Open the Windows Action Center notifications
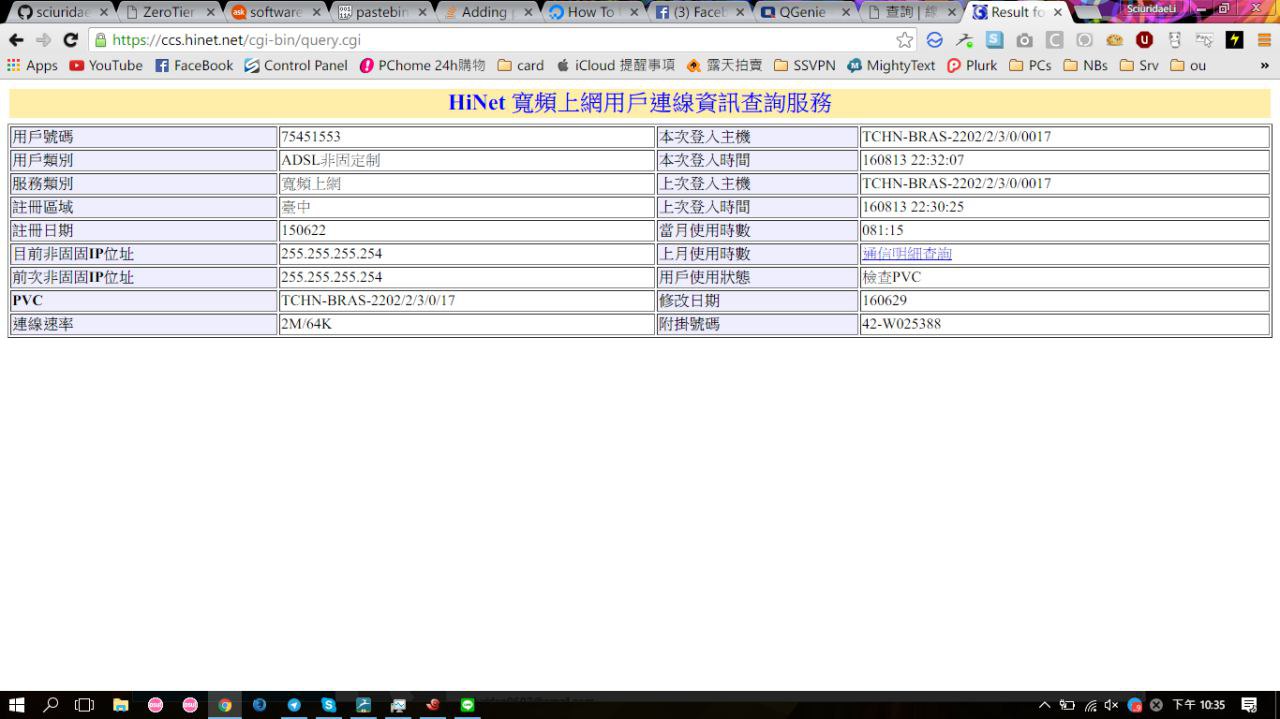This screenshot has width=1280, height=719. tap(1249, 705)
